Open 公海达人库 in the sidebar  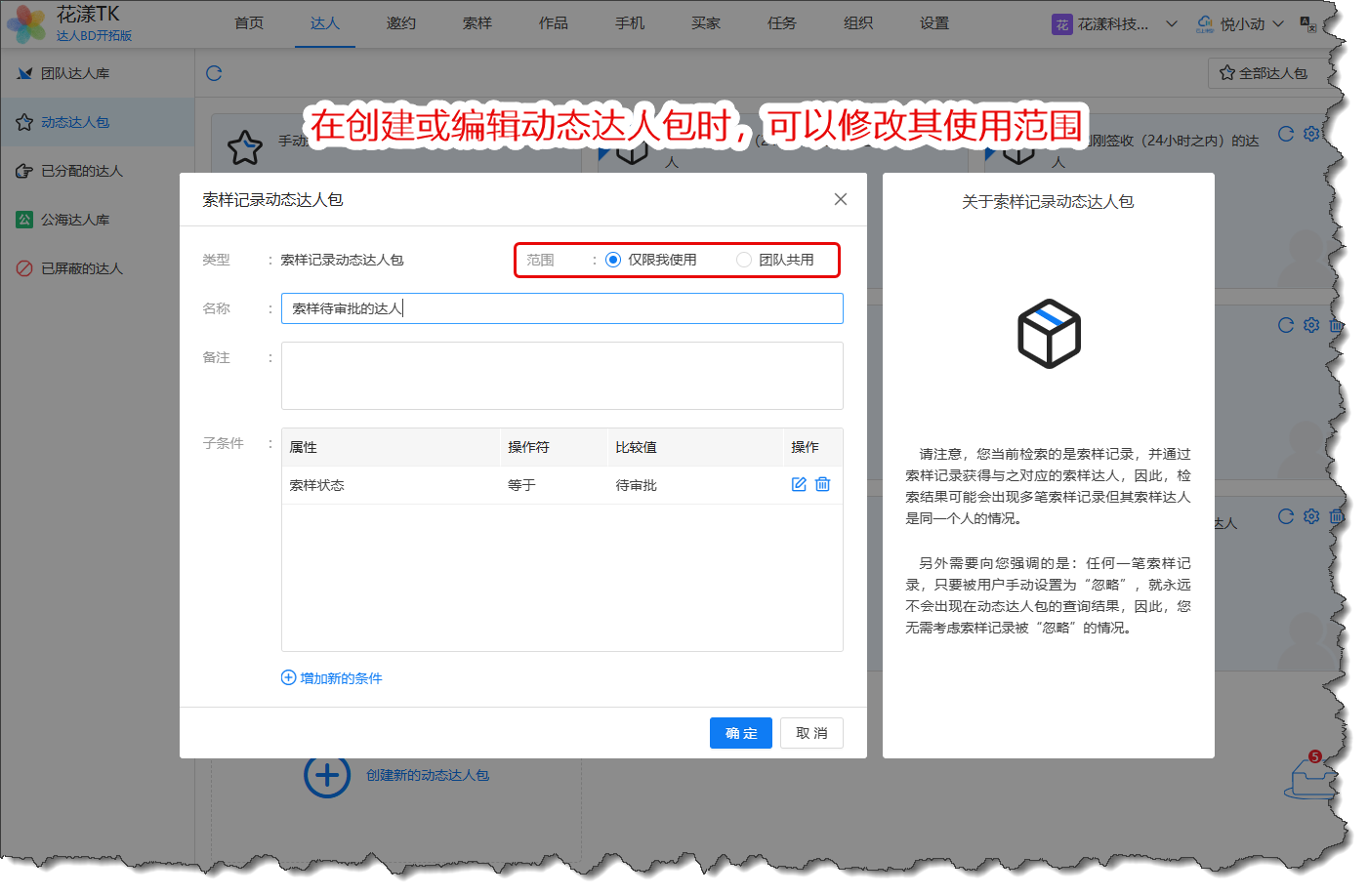click(x=75, y=220)
